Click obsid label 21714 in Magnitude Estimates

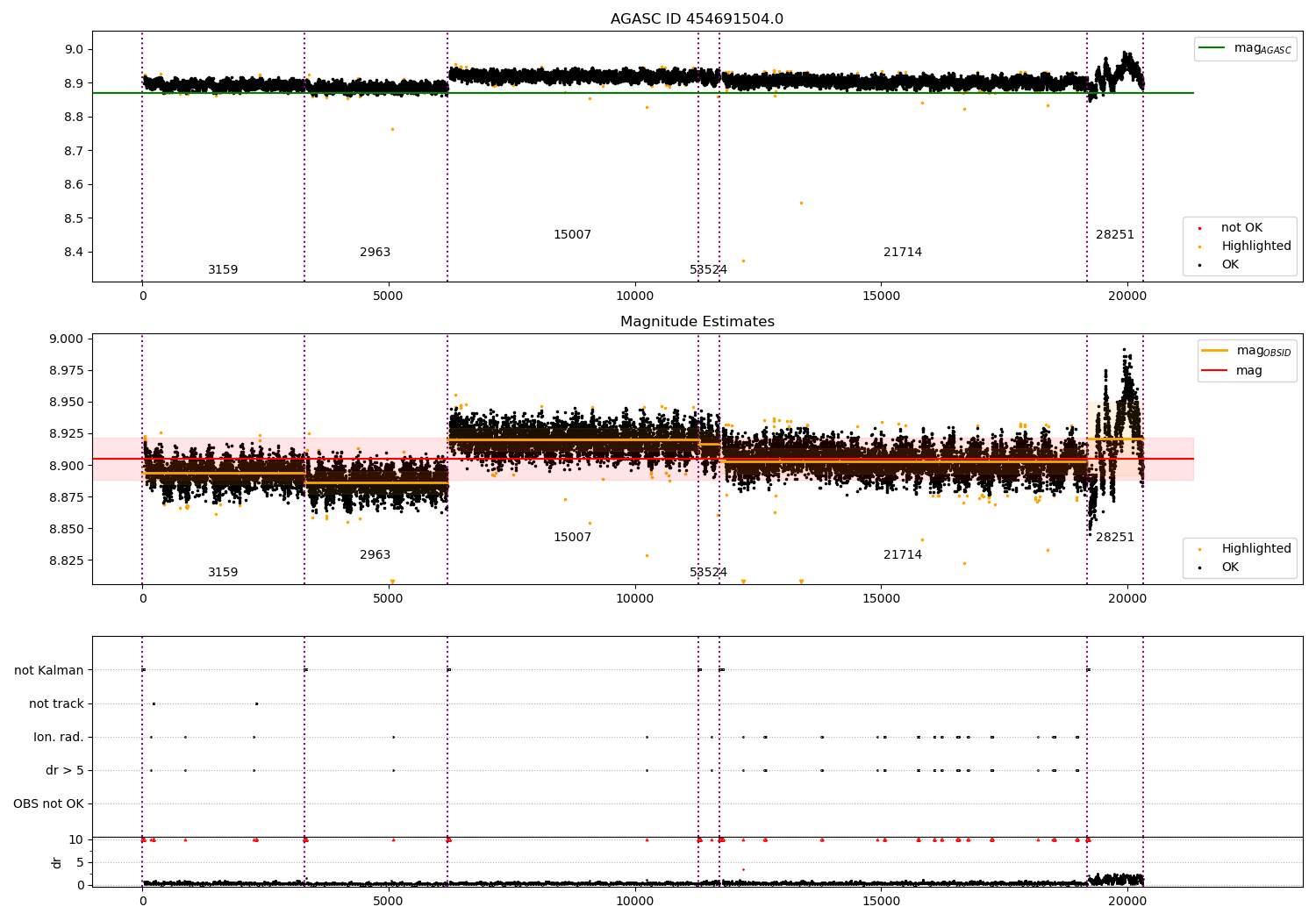coord(903,555)
